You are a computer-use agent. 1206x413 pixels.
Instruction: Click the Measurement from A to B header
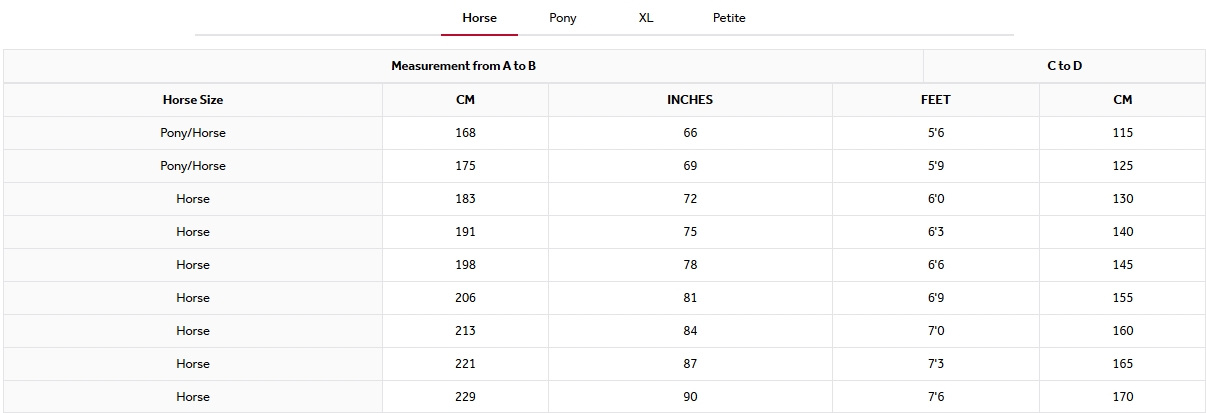pos(463,66)
